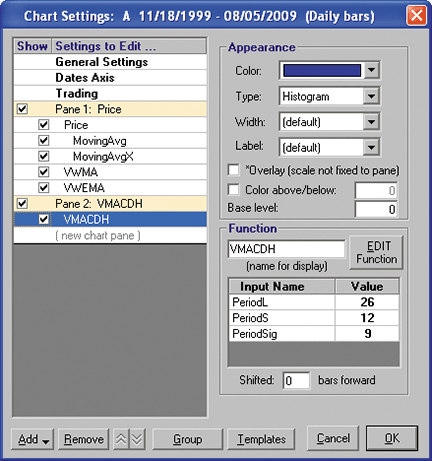
Task: Uncheck the VMACDH indicator checkbox
Action: (43, 219)
